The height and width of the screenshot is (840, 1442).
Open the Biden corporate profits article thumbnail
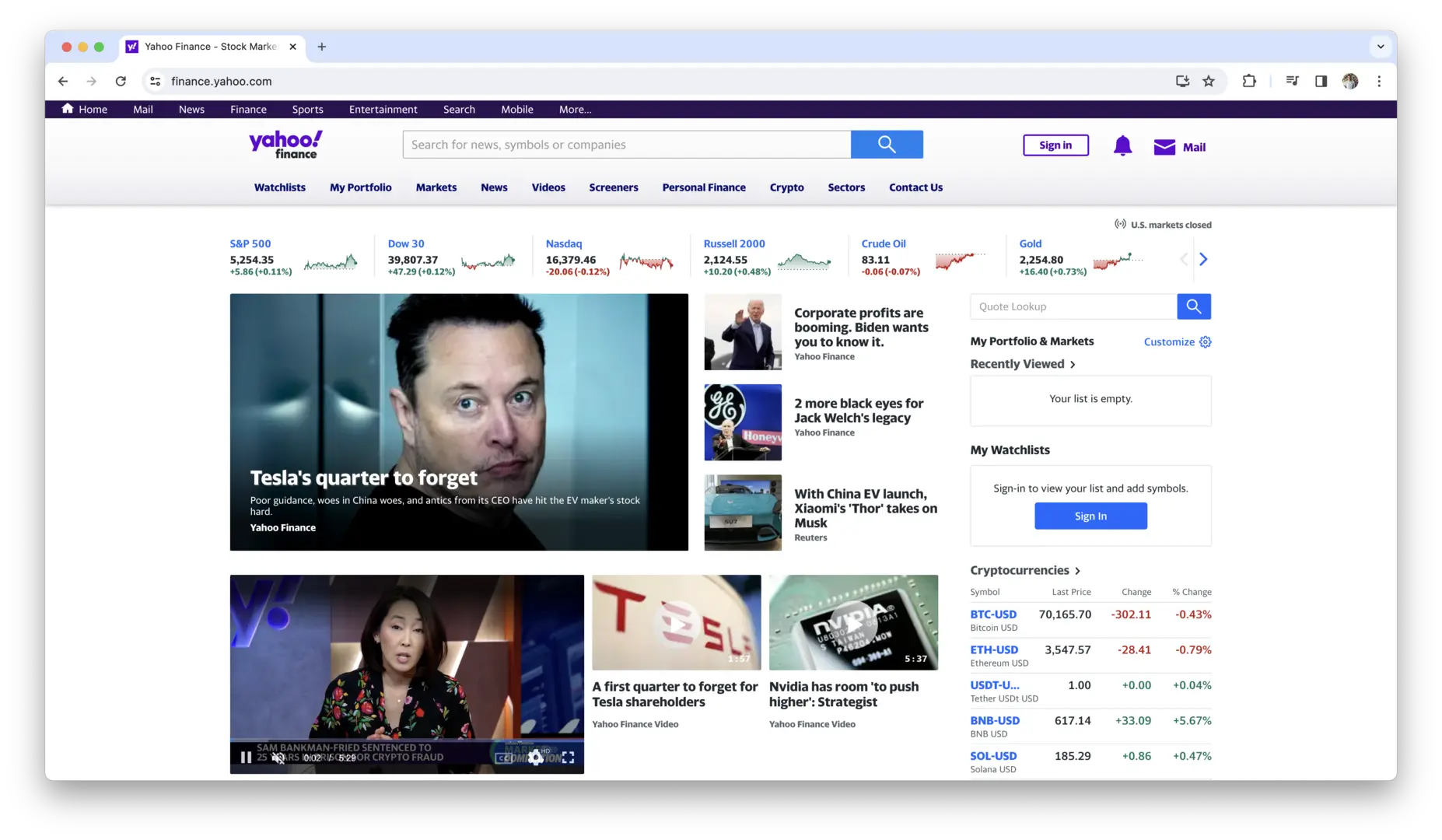pos(743,332)
